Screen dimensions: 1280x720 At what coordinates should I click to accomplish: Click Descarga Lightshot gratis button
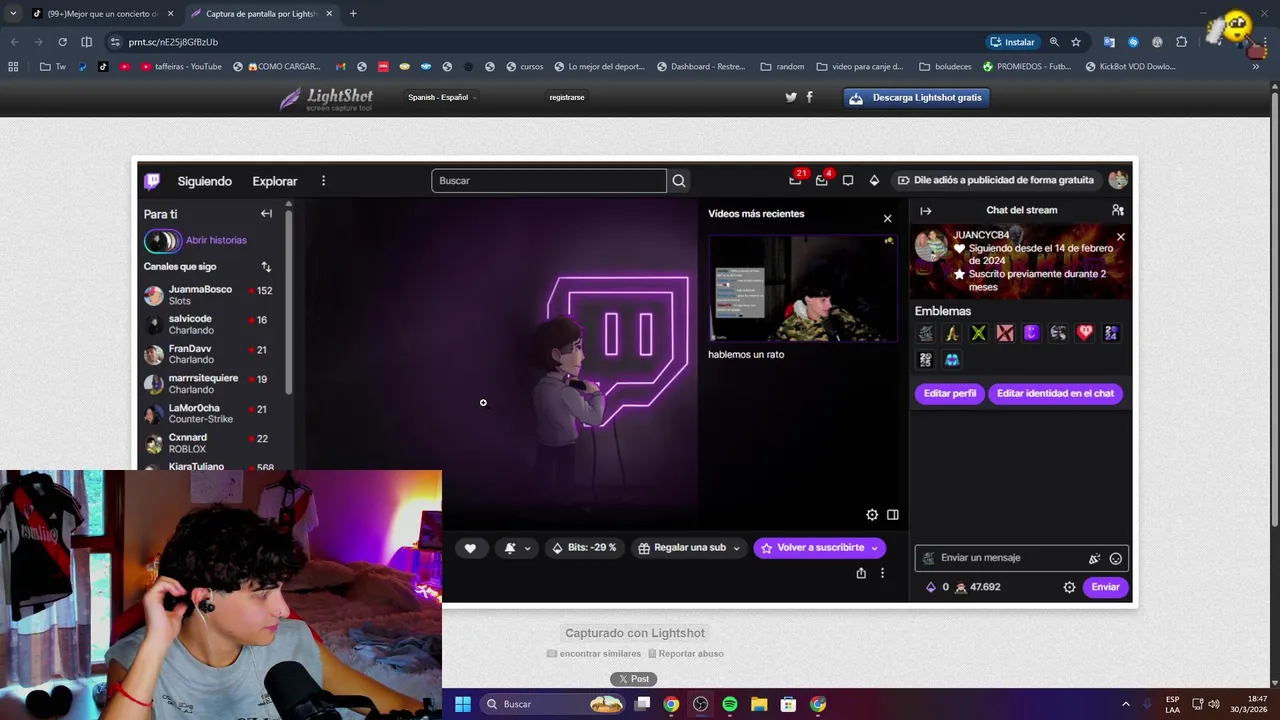[x=917, y=98]
